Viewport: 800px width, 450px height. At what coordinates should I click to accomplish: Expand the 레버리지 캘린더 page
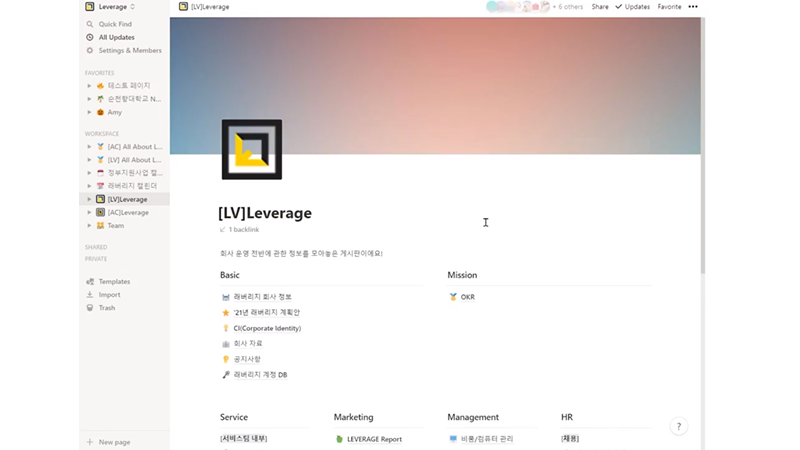click(x=89, y=186)
